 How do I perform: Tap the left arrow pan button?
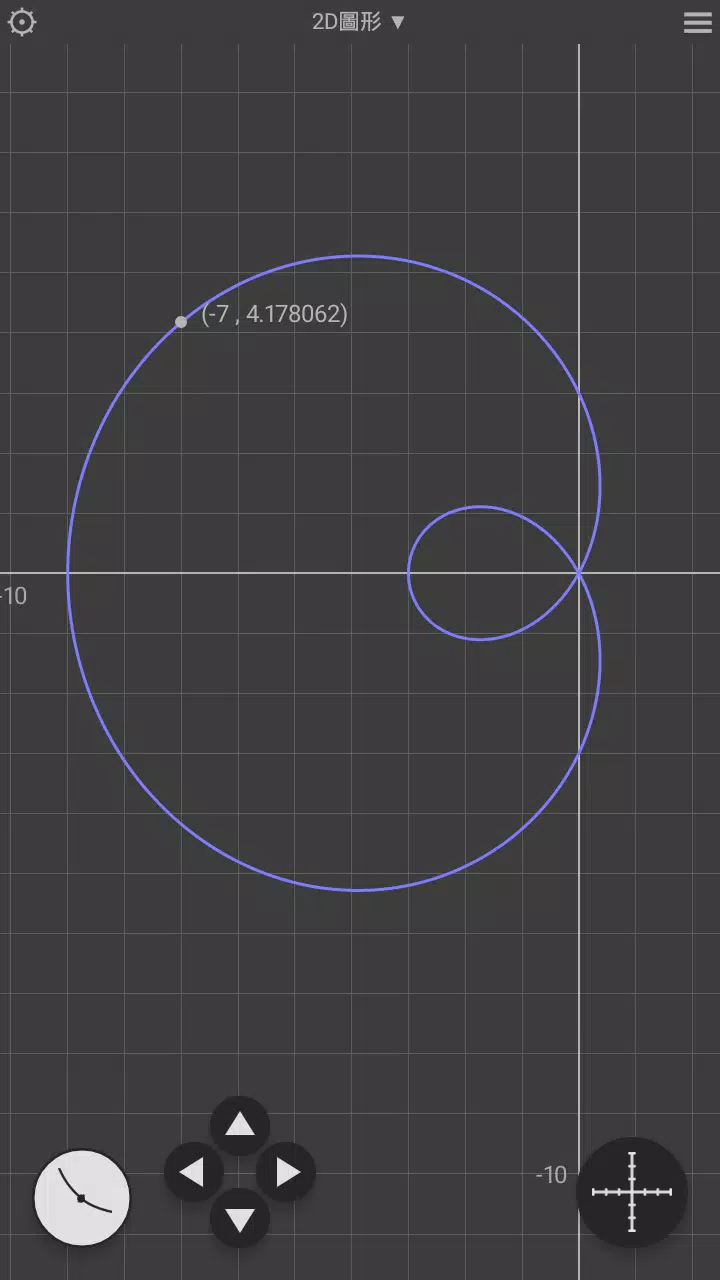pyautogui.click(x=193, y=1172)
